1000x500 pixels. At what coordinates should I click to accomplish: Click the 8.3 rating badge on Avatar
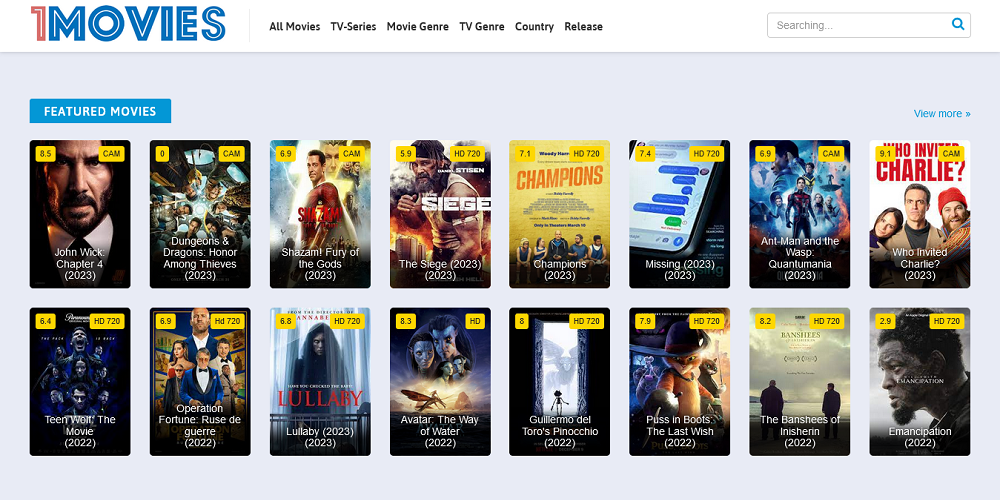[x=406, y=321]
